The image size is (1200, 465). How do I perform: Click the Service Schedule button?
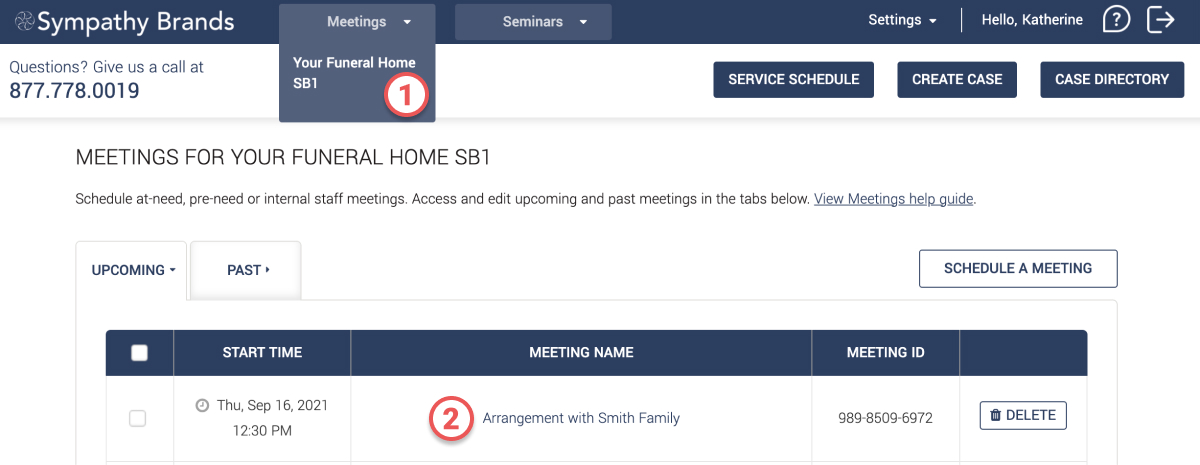tap(793, 80)
